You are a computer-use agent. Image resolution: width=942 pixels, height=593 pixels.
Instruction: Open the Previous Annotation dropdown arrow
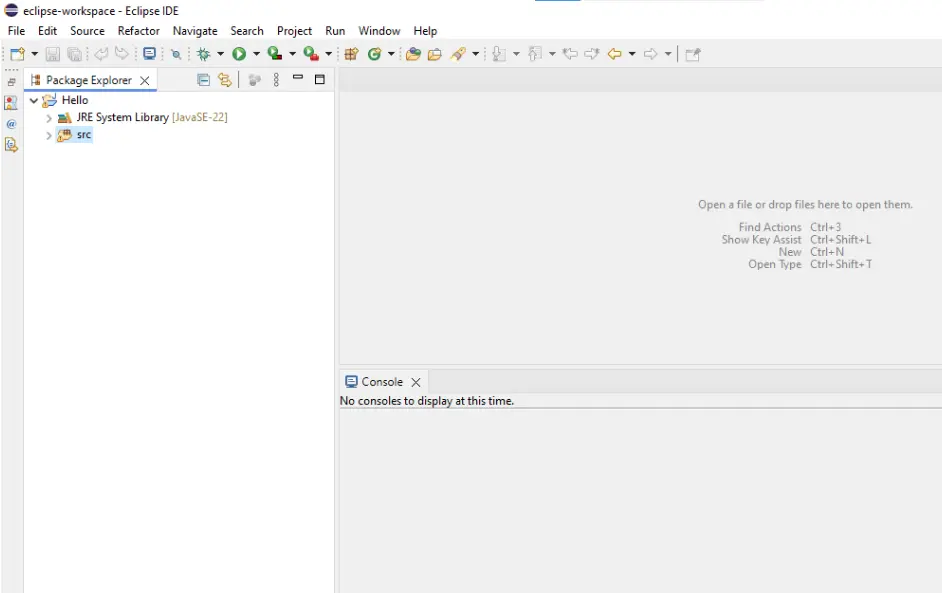click(x=552, y=54)
